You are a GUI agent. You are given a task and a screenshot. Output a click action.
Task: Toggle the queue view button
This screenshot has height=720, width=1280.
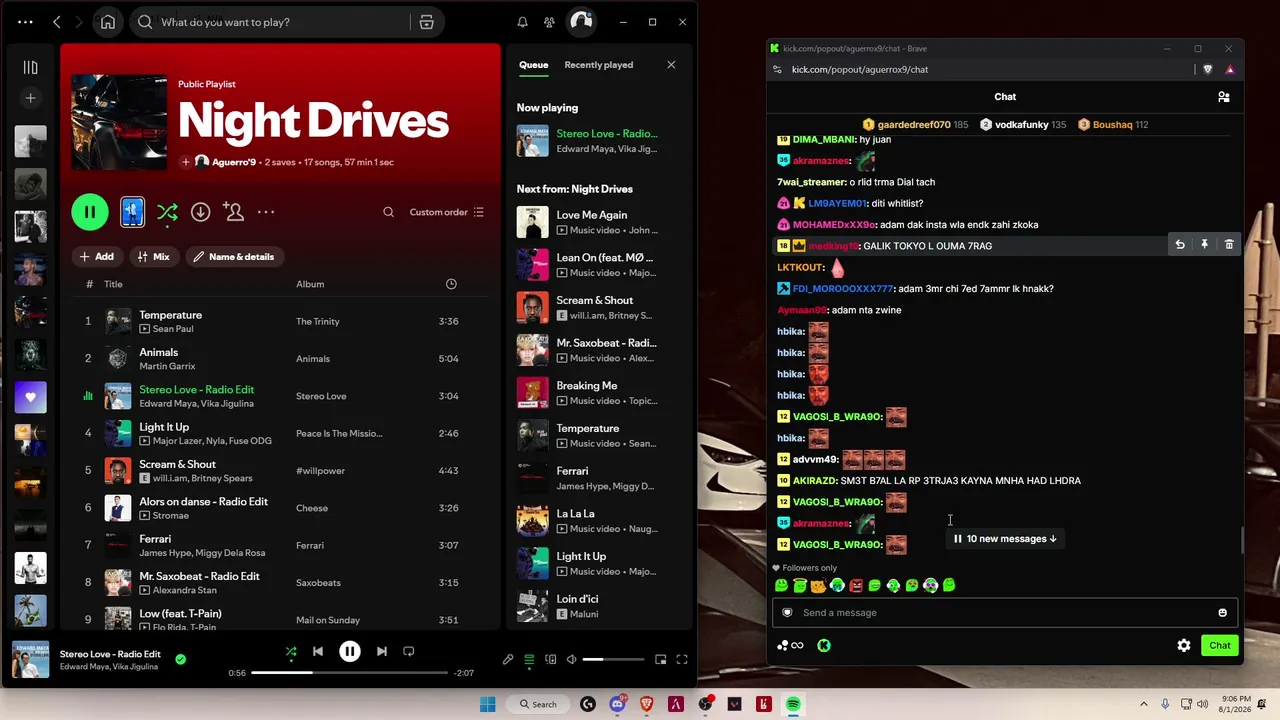coord(529,659)
